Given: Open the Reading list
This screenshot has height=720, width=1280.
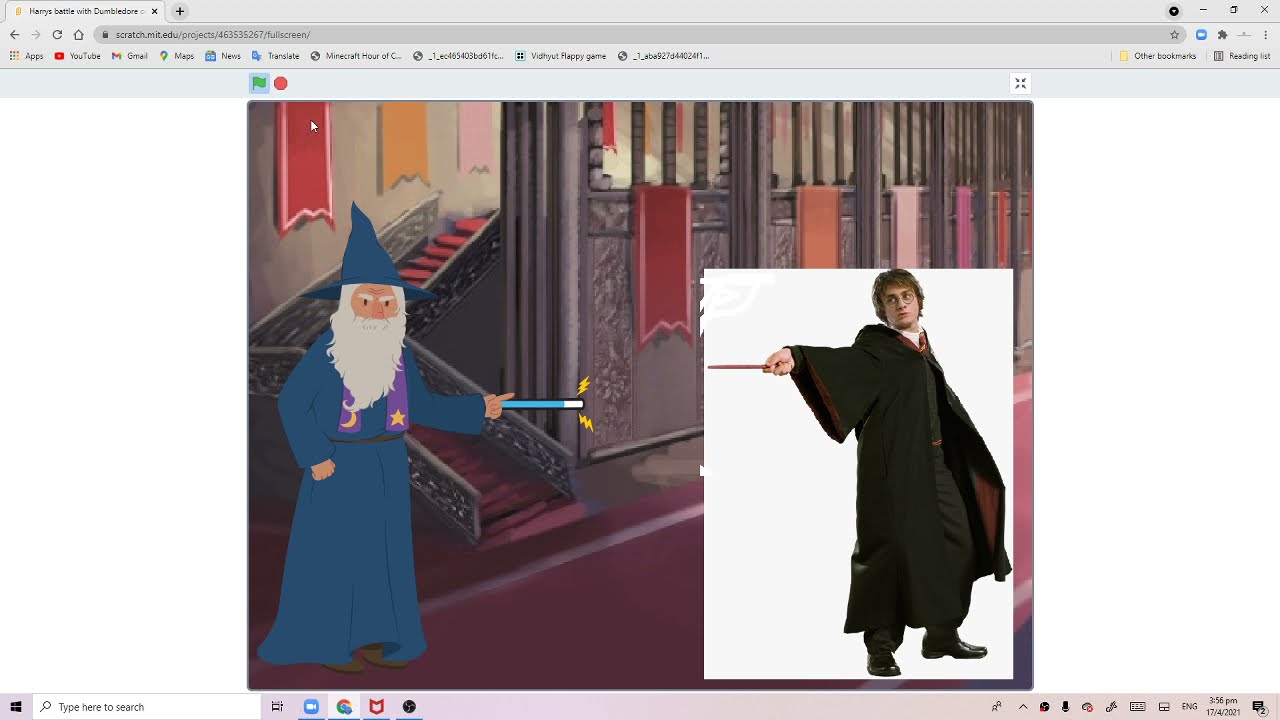Looking at the screenshot, I should 1242,56.
